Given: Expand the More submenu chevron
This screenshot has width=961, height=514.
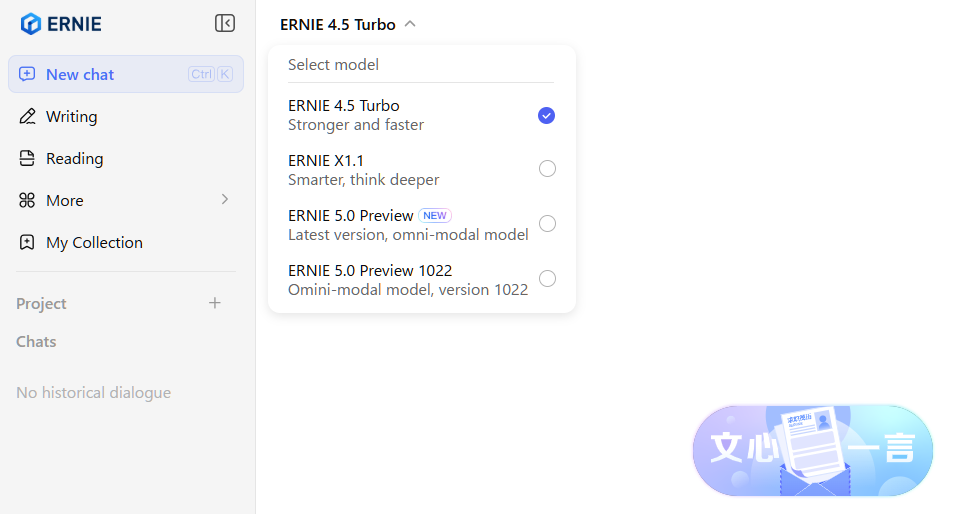Looking at the screenshot, I should click(225, 200).
